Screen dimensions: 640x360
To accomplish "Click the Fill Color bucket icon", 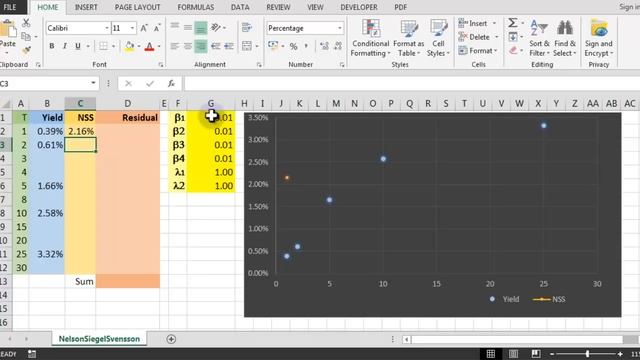I will click(129, 46).
